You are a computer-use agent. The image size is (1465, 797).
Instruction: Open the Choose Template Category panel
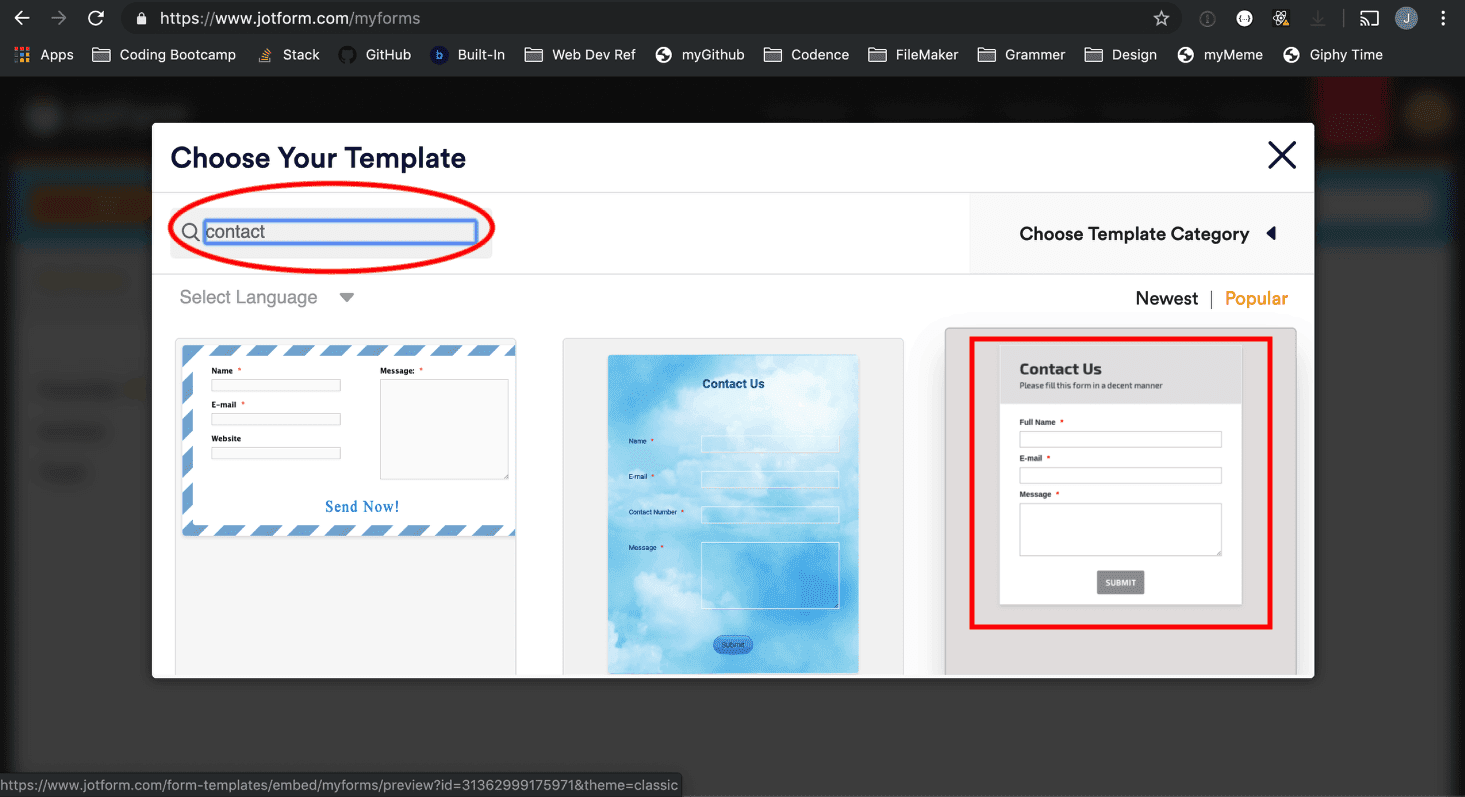point(1135,233)
